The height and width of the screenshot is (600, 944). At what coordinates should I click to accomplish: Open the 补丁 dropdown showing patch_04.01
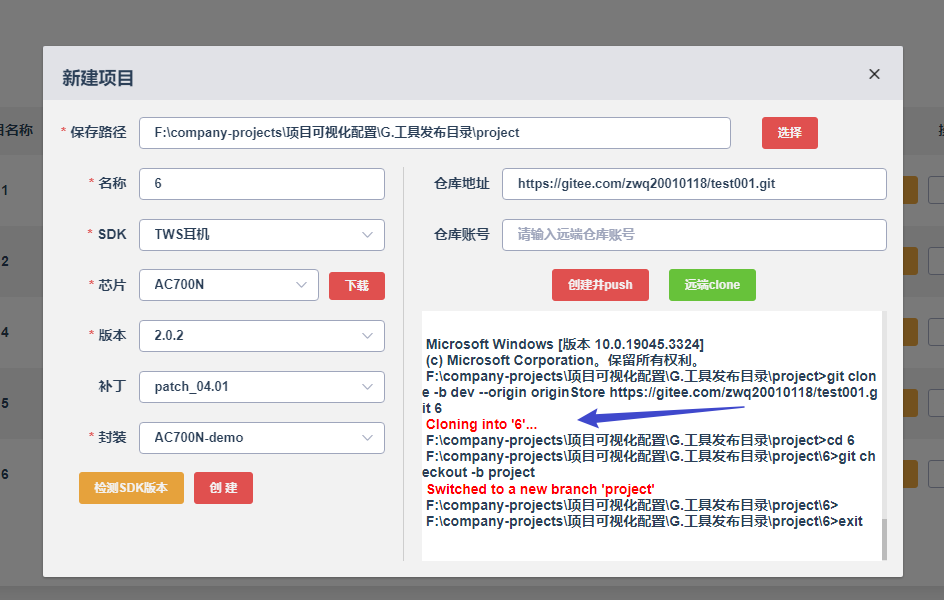[x=262, y=386]
